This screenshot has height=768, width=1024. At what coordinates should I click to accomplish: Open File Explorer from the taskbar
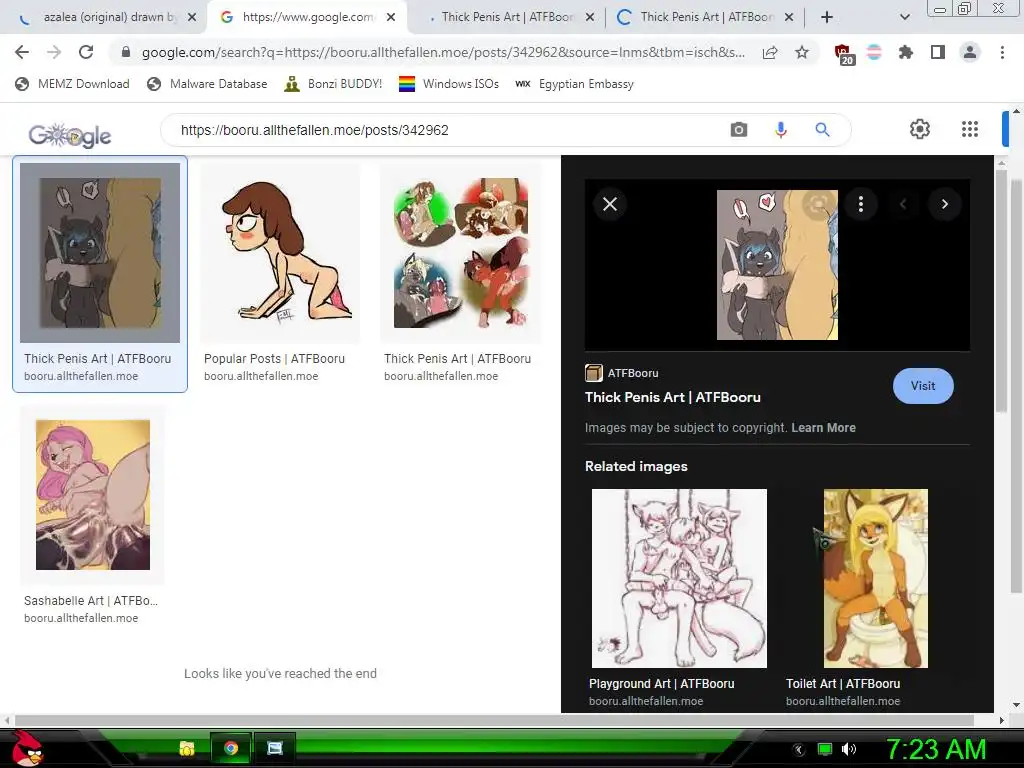point(187,748)
